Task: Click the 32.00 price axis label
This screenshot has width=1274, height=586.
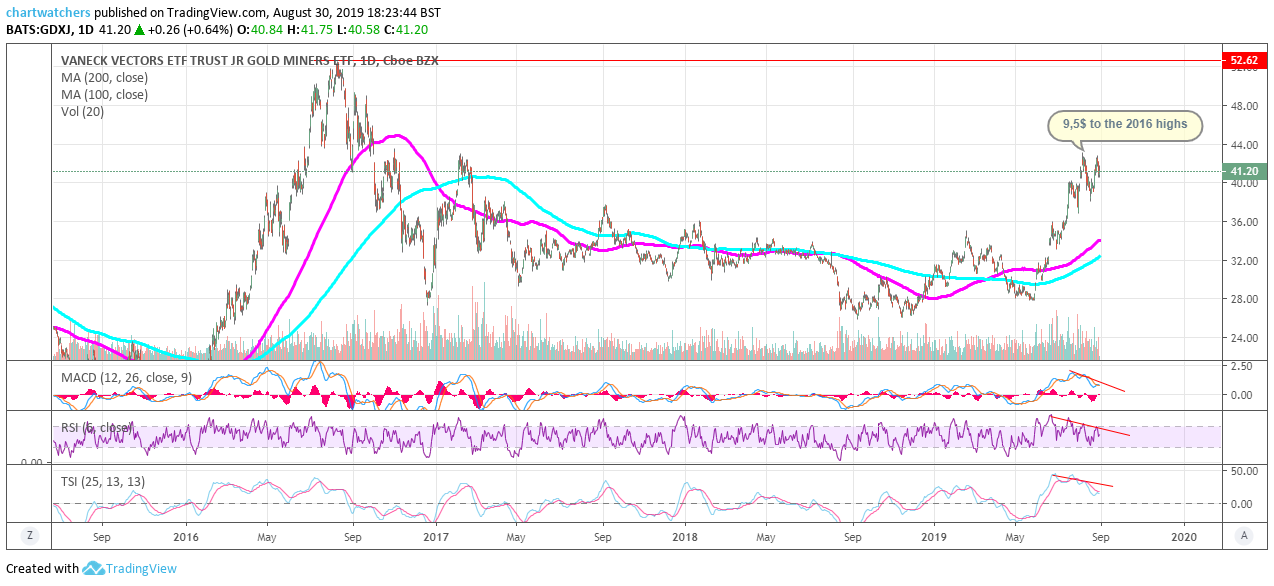Action: coord(1243,261)
